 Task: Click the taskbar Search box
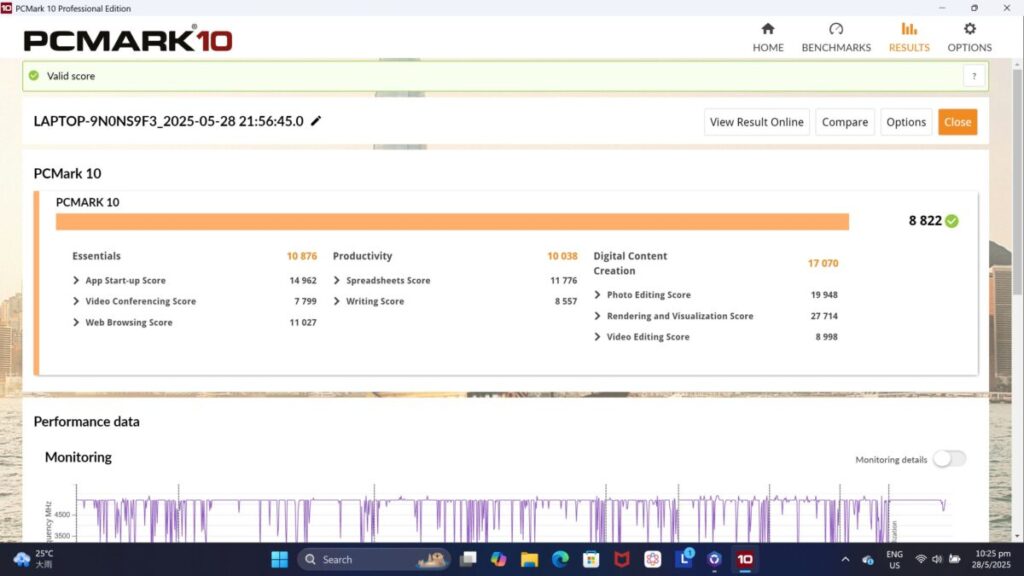tap(374, 559)
